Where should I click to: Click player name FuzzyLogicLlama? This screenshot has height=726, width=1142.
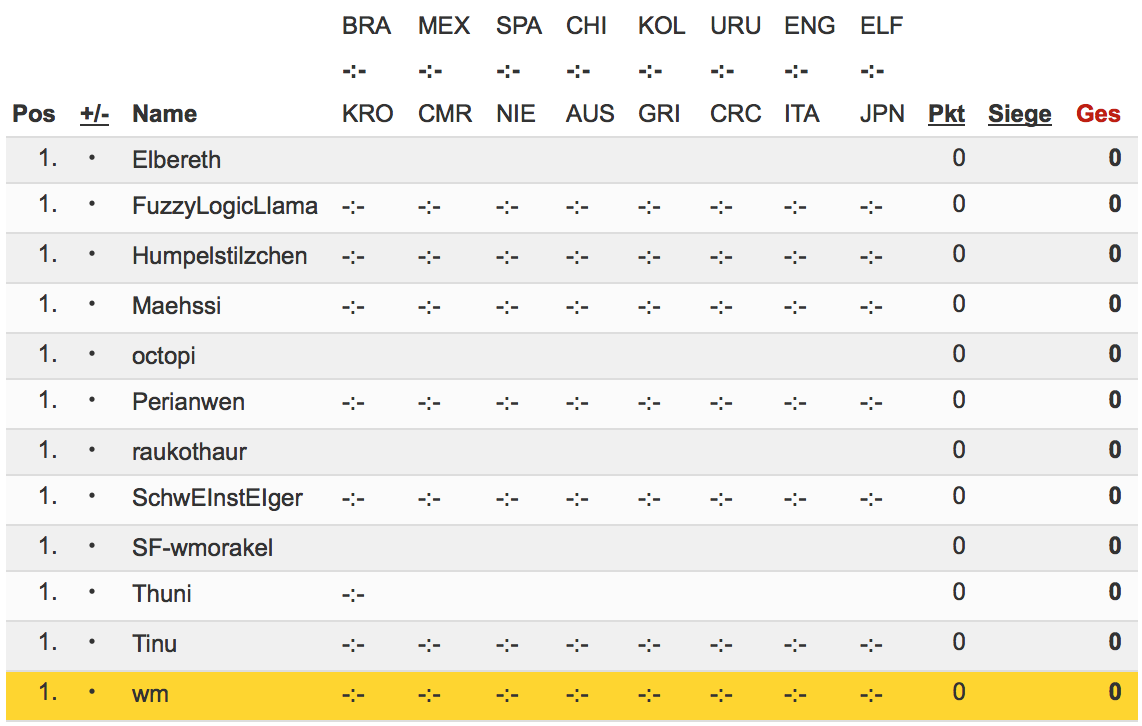(224, 206)
